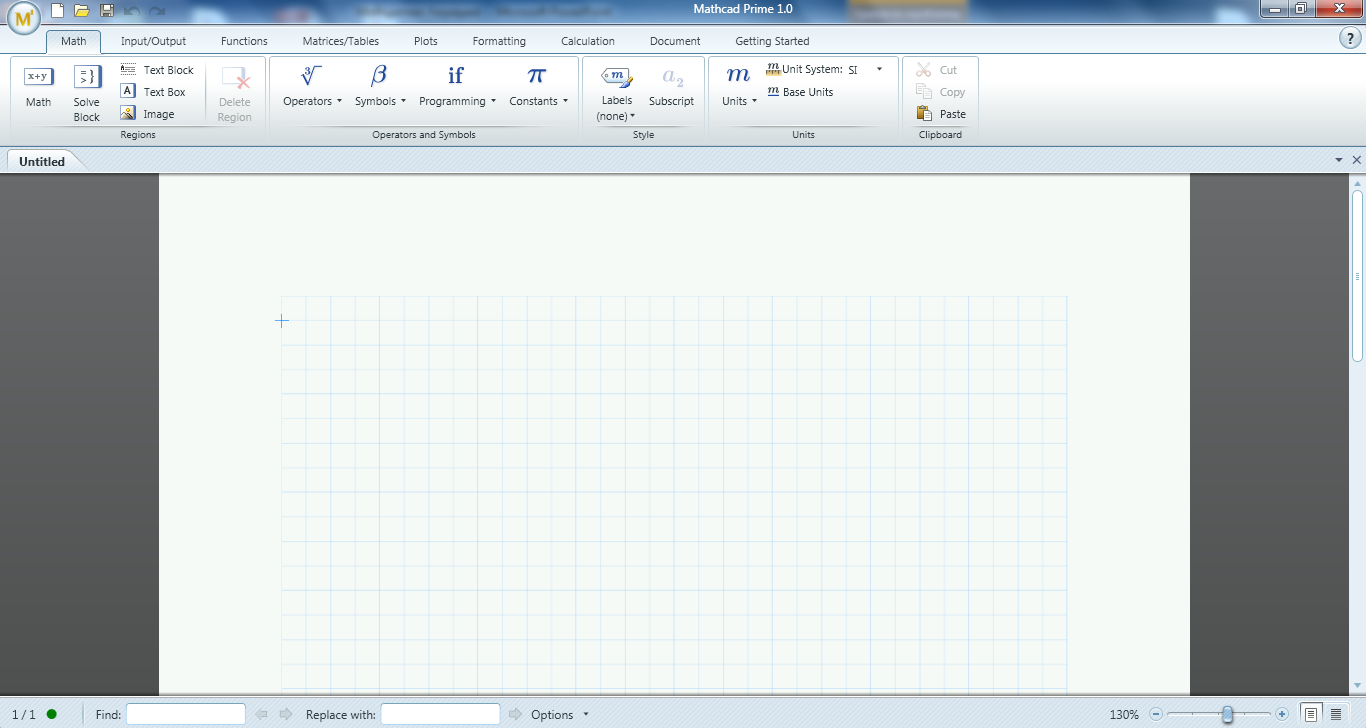
Task: Switch to the Functions tab
Action: point(244,41)
